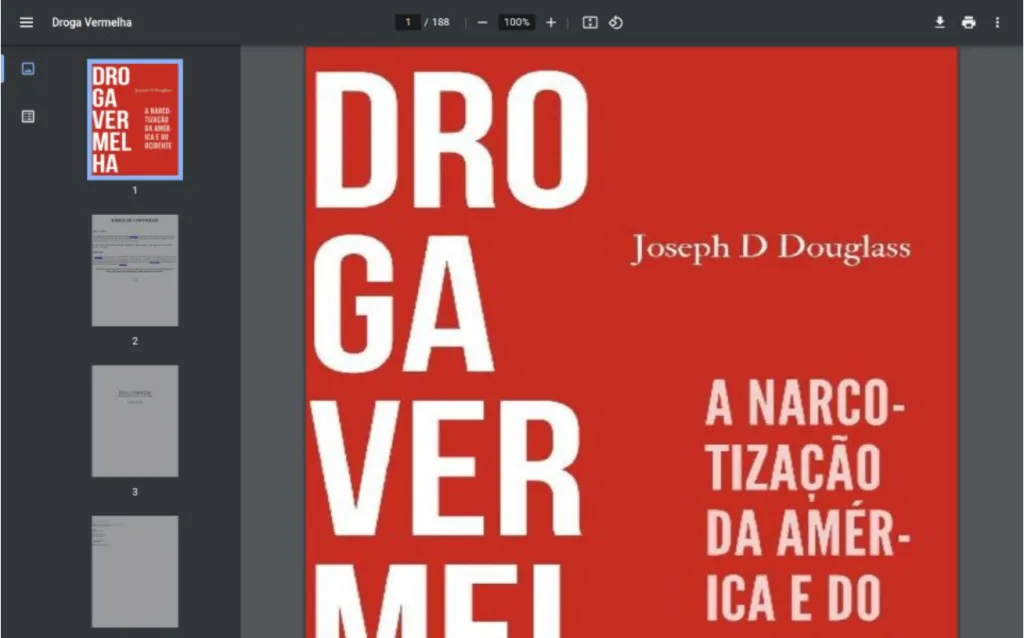Click the document scrollbar

pyautogui.click(x=1017, y=300)
